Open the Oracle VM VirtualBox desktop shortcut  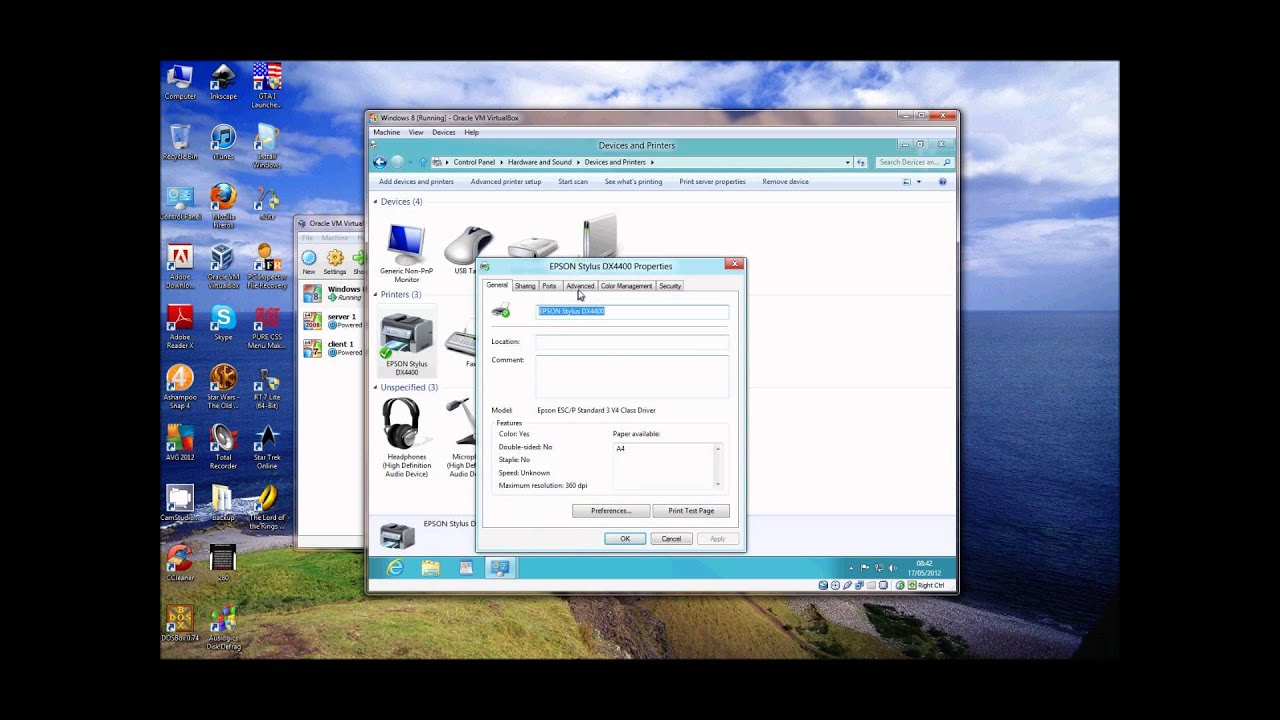(223, 266)
